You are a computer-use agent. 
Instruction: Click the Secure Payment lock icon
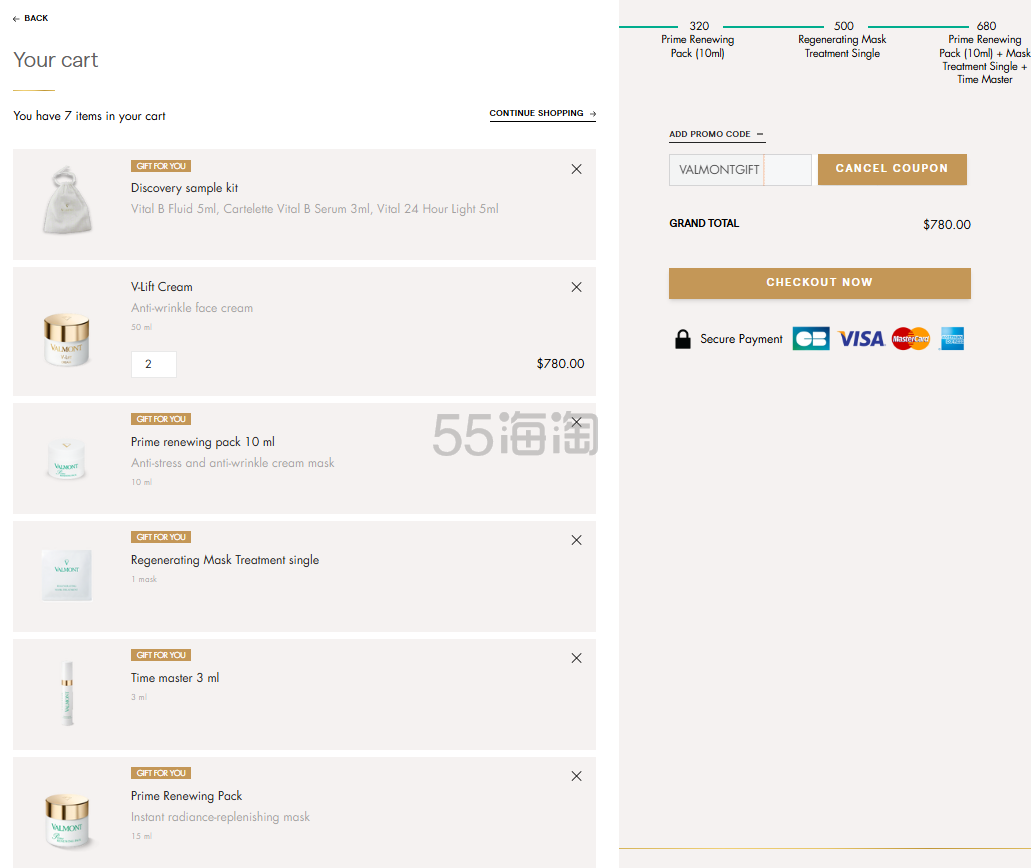pos(683,339)
